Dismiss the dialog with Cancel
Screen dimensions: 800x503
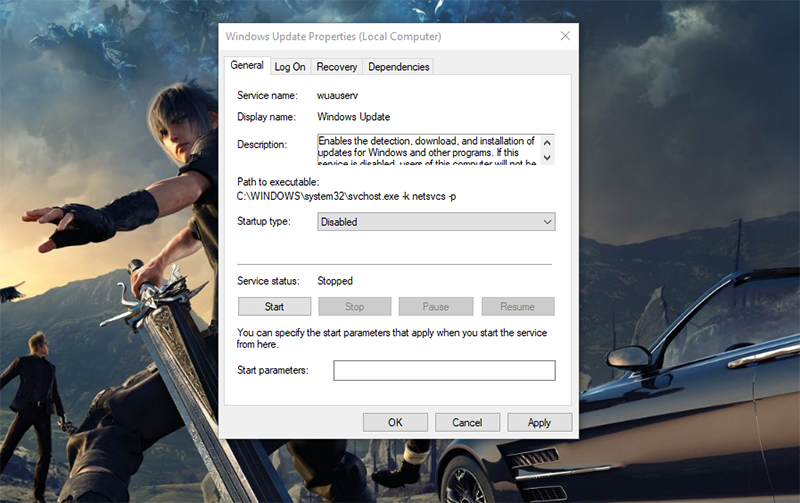[x=467, y=422]
